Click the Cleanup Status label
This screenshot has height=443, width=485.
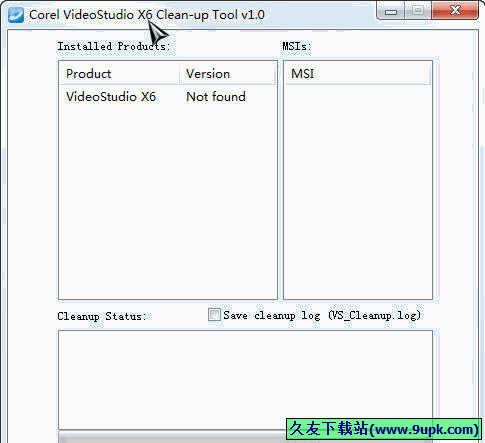tap(102, 316)
